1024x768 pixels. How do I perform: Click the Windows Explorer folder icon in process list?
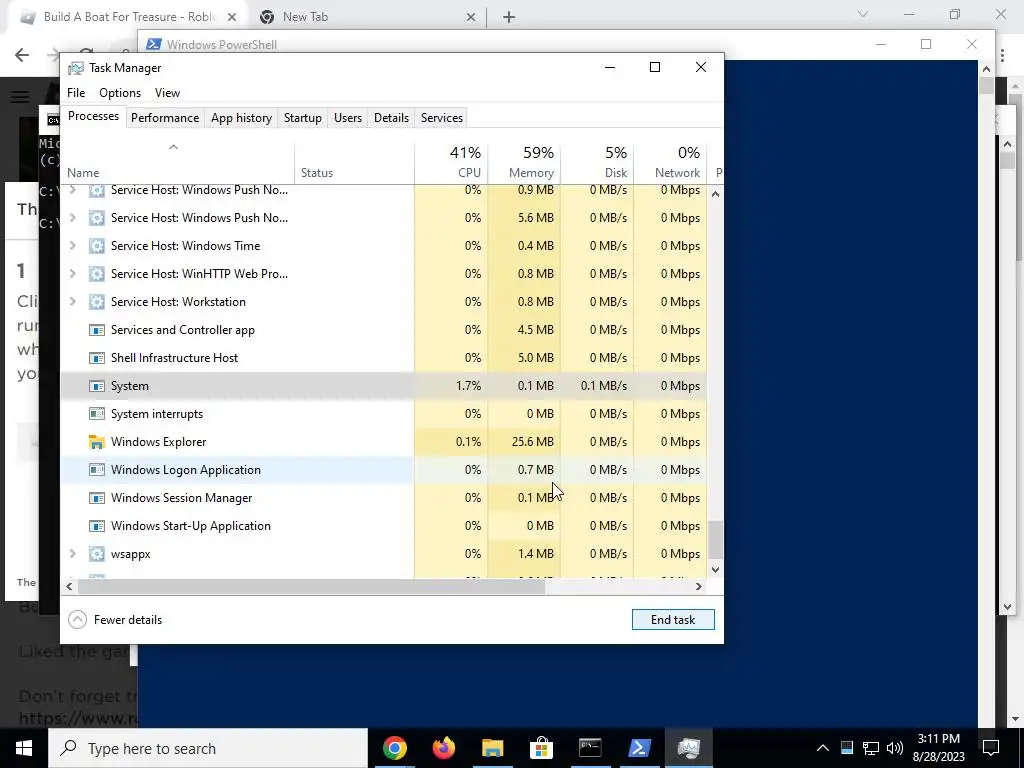click(x=97, y=442)
